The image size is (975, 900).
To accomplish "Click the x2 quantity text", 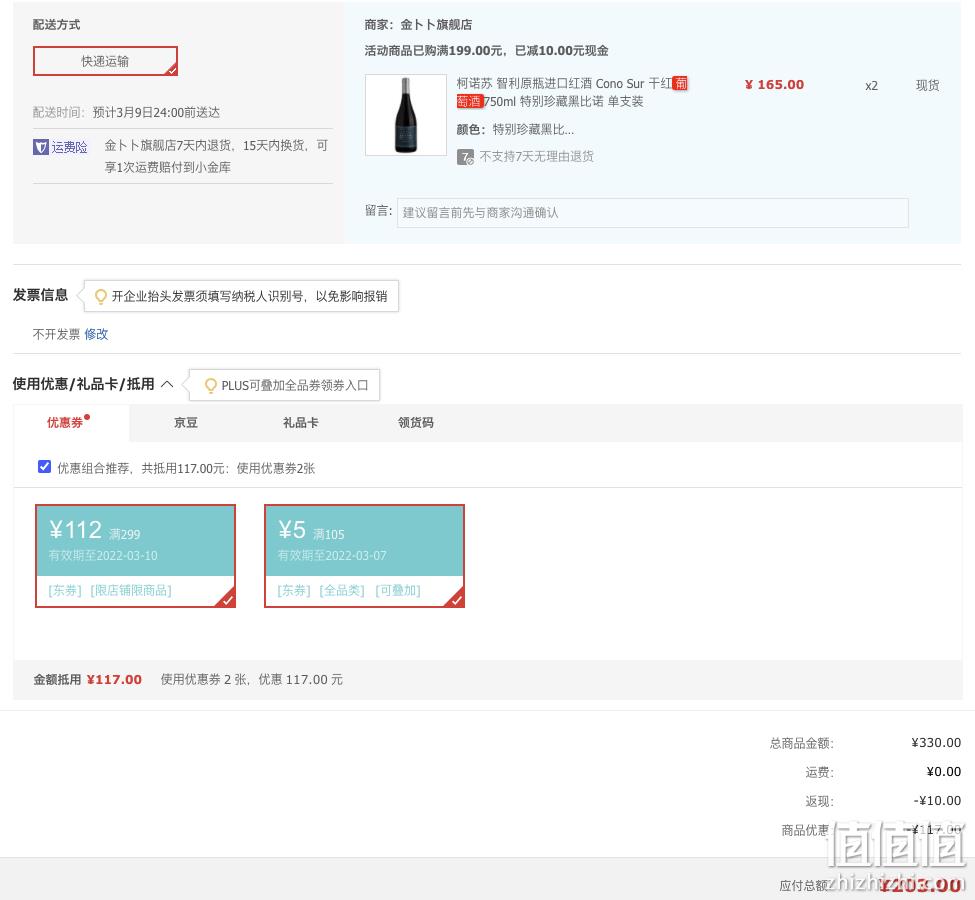I will pos(871,86).
